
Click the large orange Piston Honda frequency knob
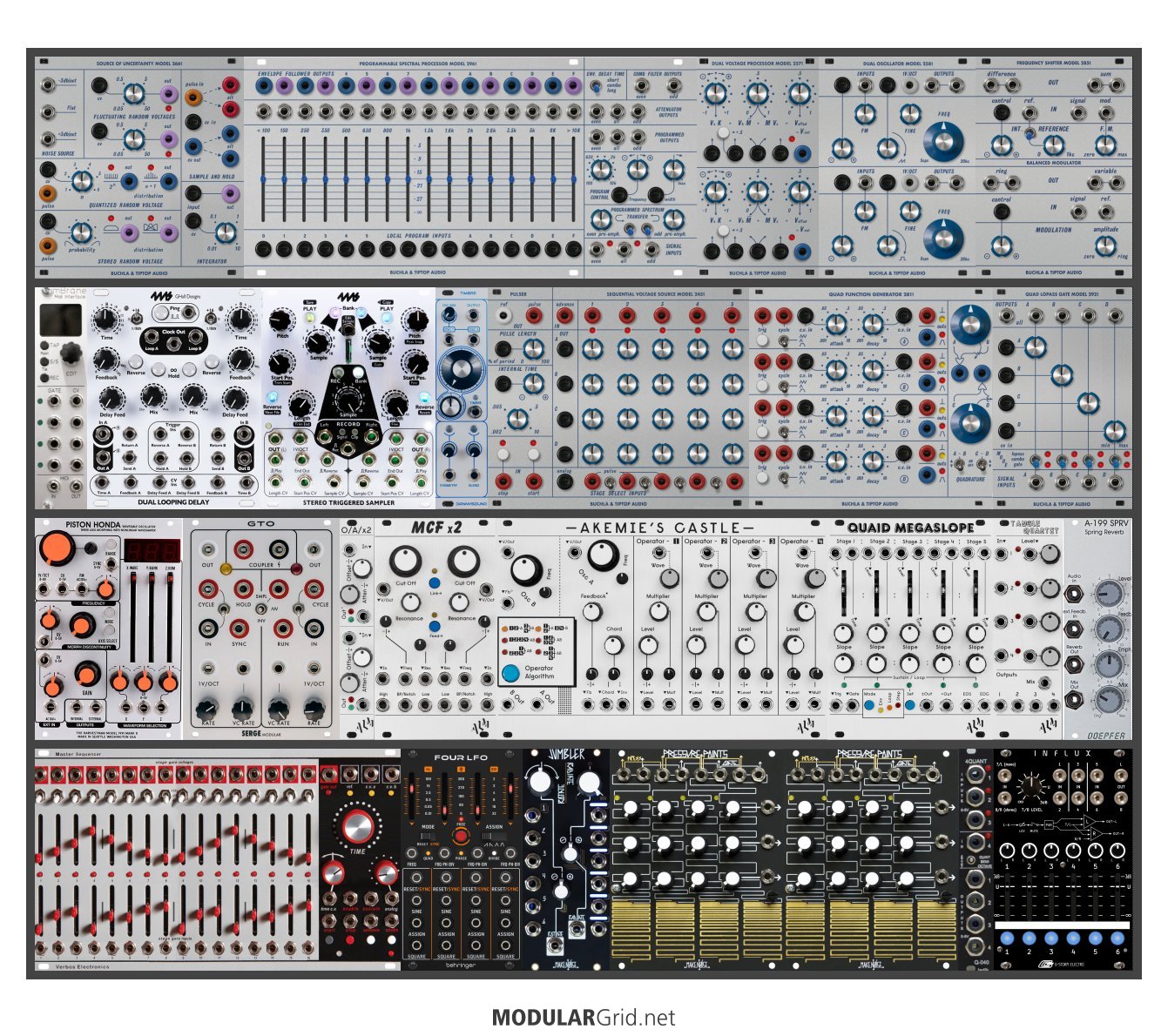coord(57,549)
